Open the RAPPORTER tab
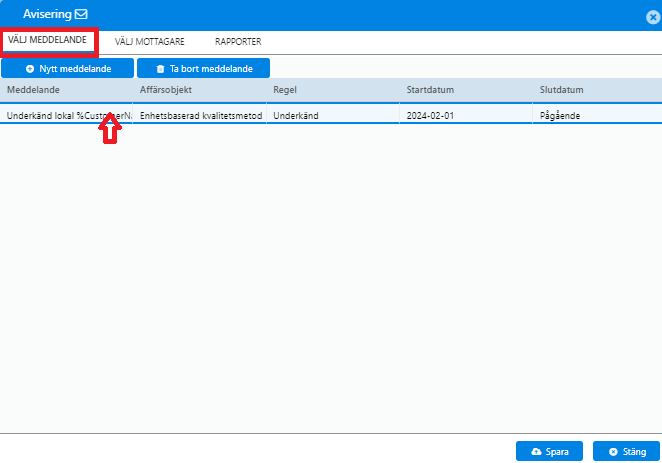 click(x=238, y=42)
